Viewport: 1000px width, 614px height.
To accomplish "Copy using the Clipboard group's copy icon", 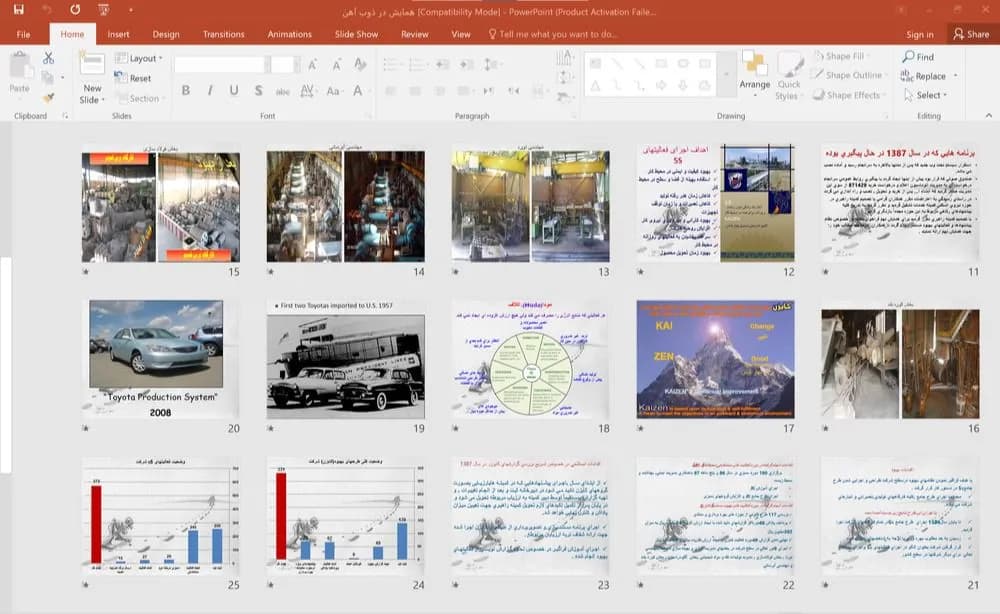I will (47, 78).
